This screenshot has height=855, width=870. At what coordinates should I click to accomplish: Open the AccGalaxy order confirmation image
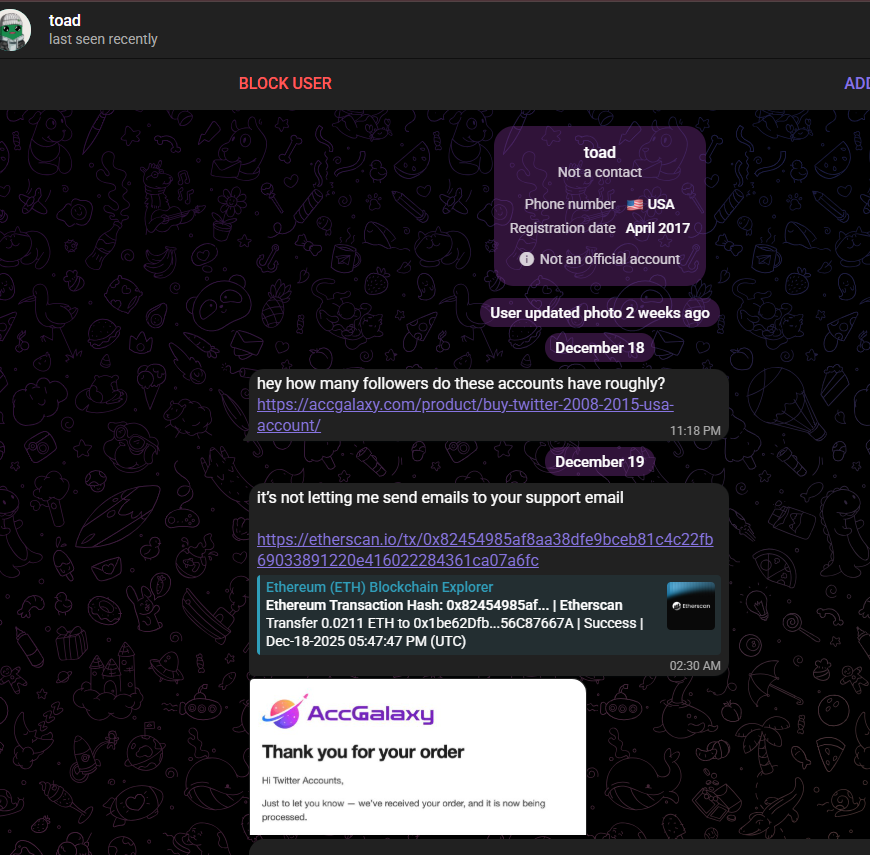(418, 757)
